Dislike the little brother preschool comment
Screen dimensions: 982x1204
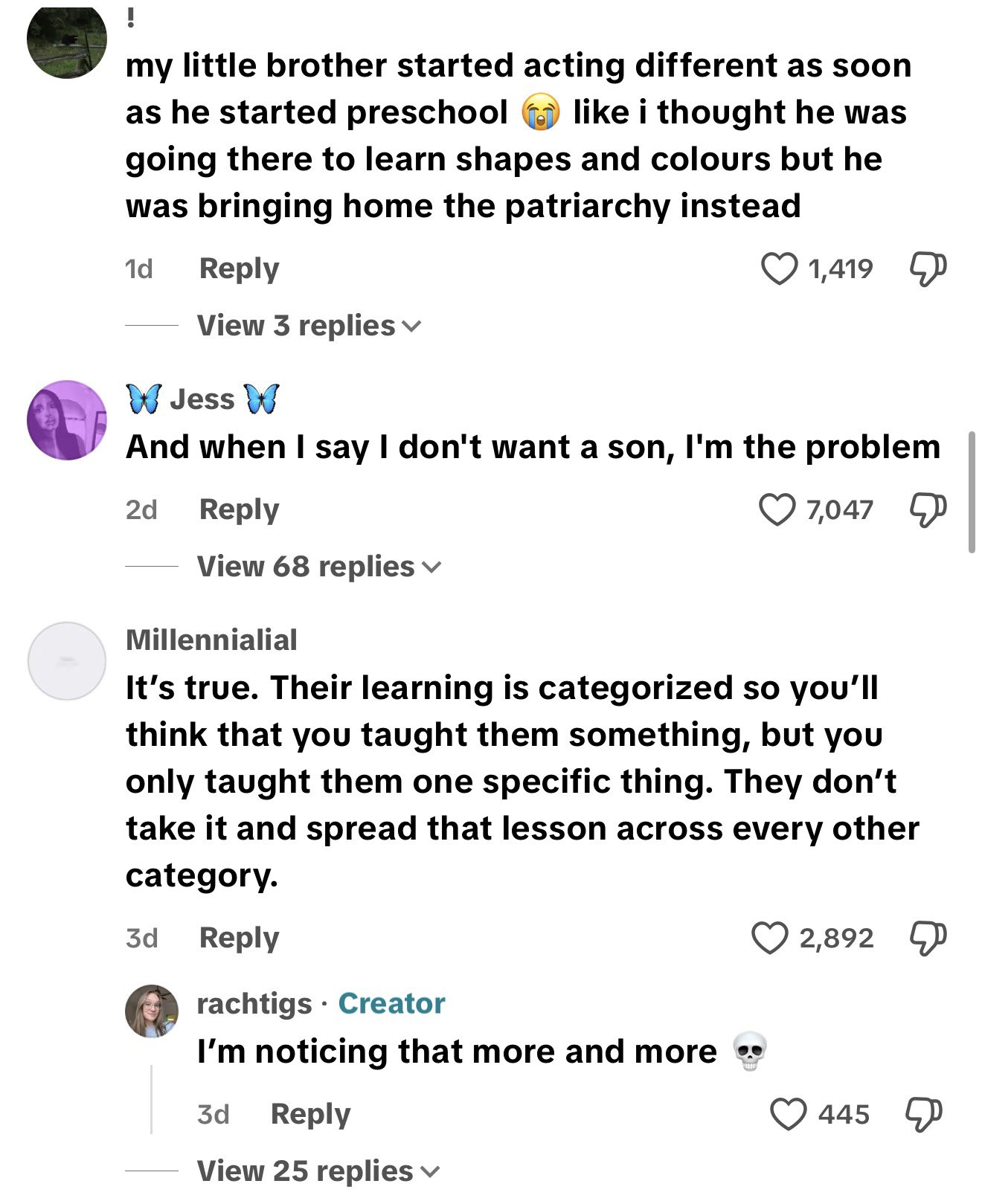[x=928, y=268]
